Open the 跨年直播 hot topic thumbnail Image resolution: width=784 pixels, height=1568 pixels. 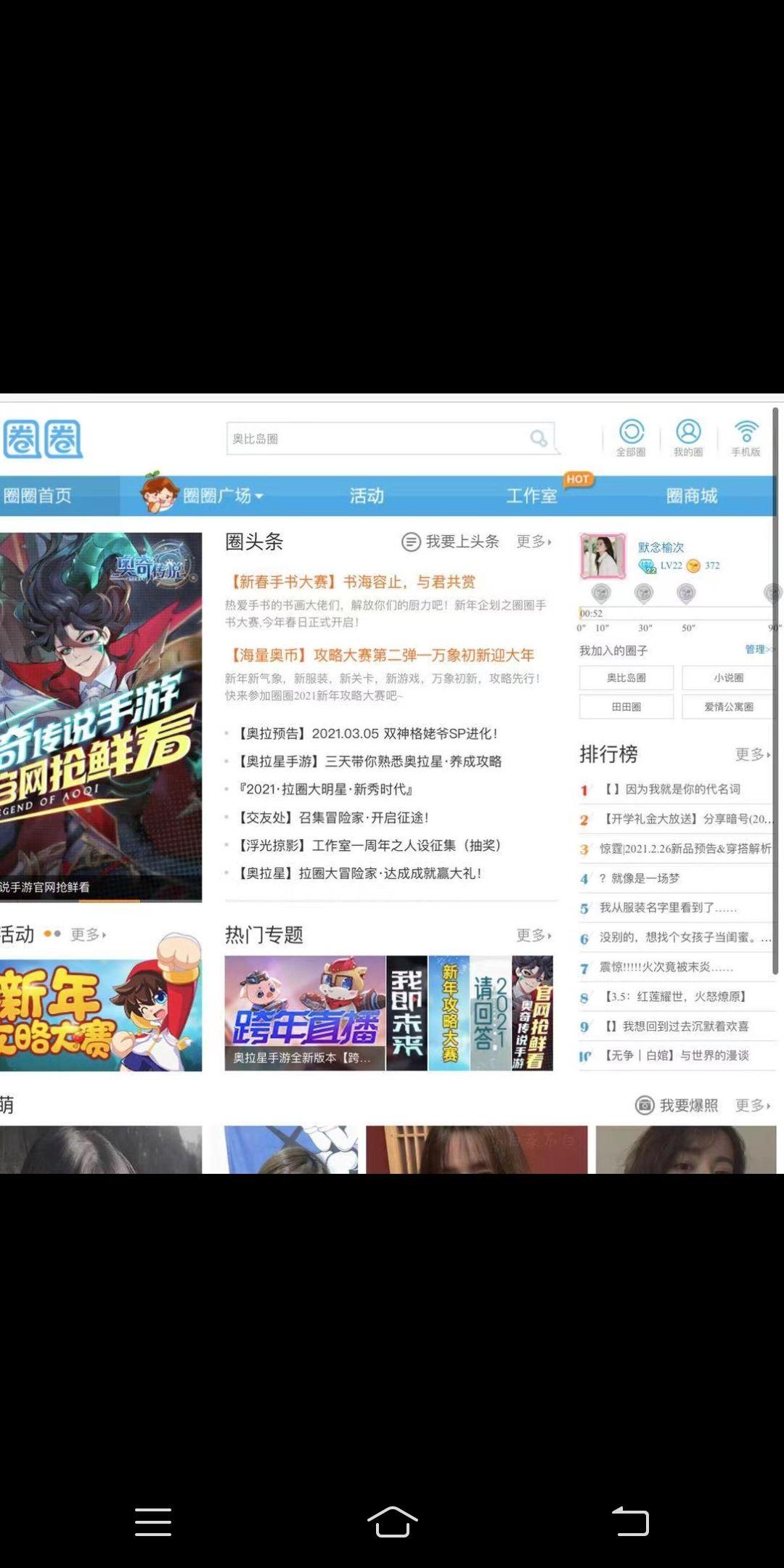(x=305, y=1013)
